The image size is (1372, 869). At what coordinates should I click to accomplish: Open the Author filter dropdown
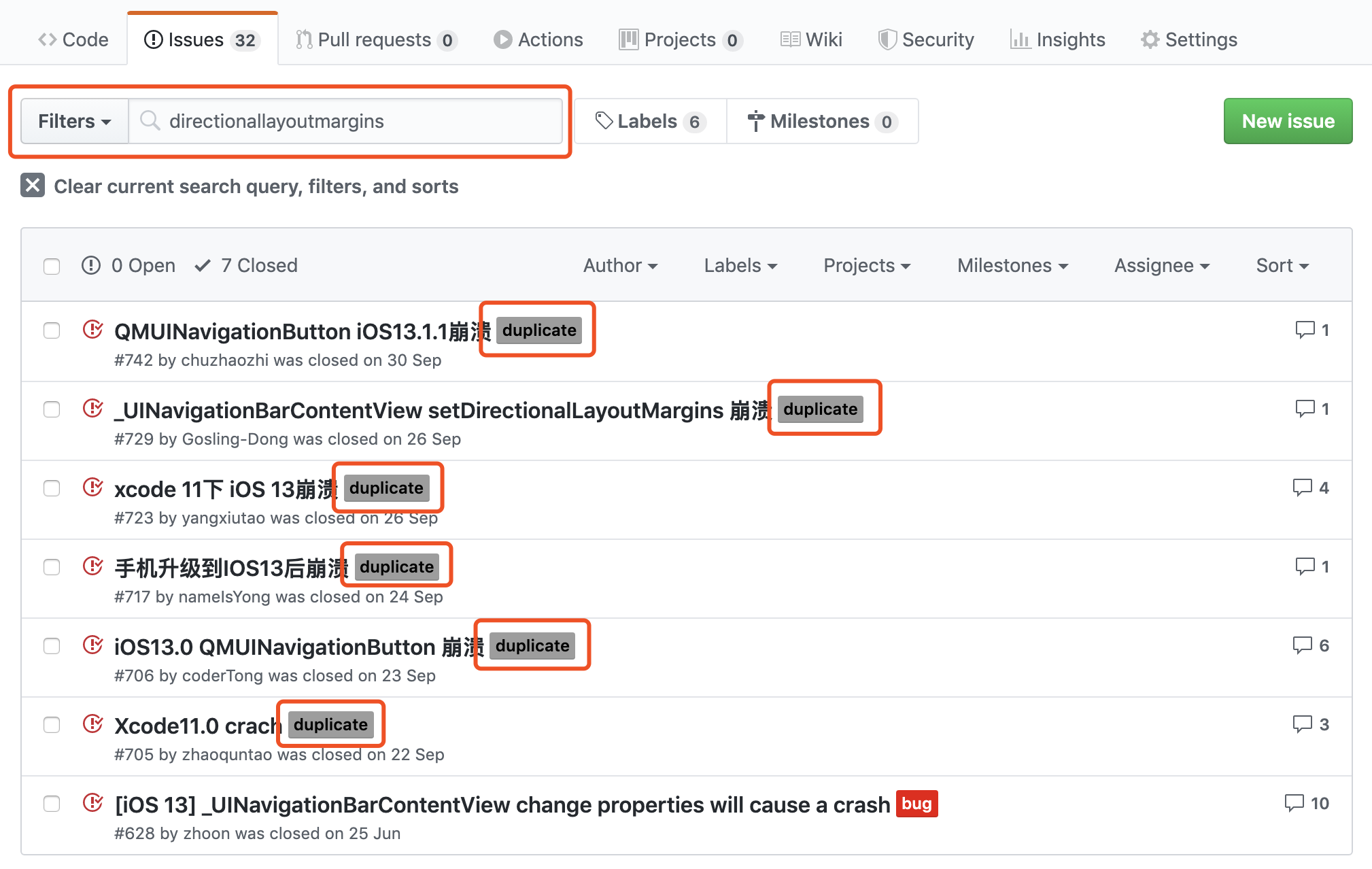pyautogui.click(x=619, y=265)
